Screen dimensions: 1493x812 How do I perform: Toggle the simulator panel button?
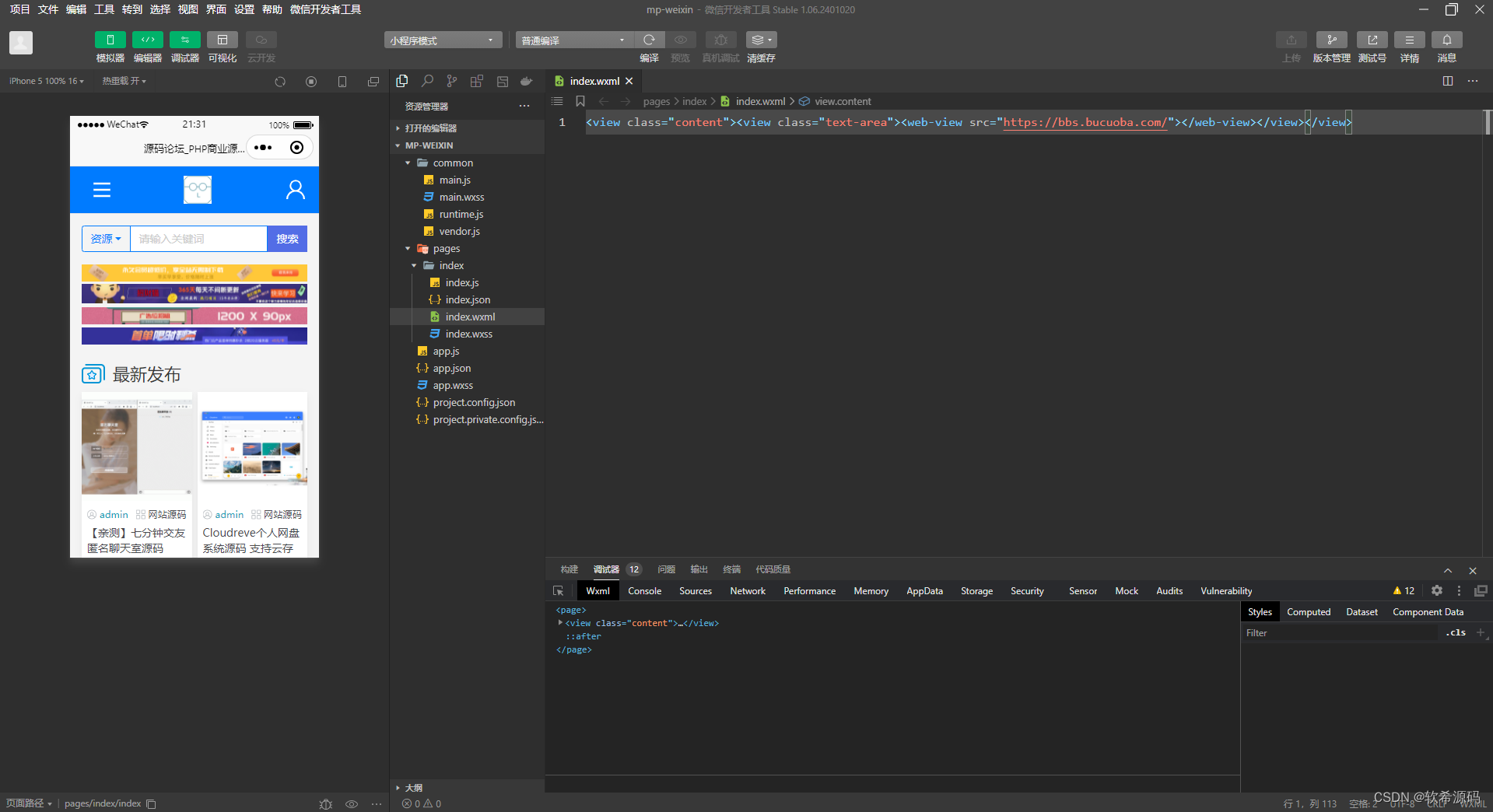110,40
